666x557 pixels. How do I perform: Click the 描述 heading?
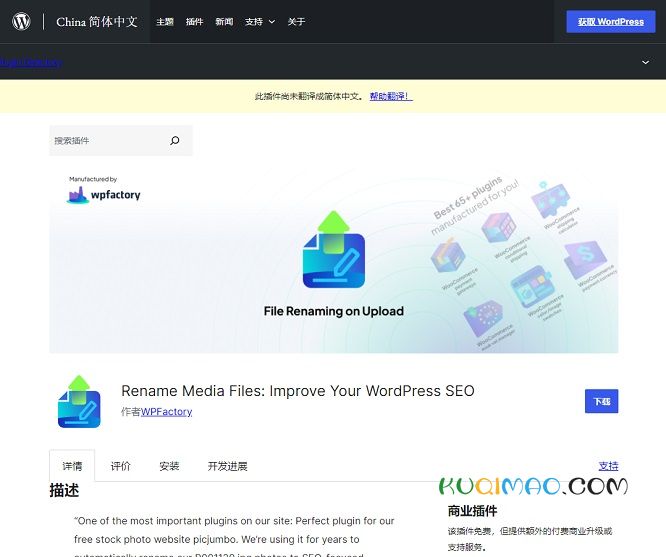64,490
